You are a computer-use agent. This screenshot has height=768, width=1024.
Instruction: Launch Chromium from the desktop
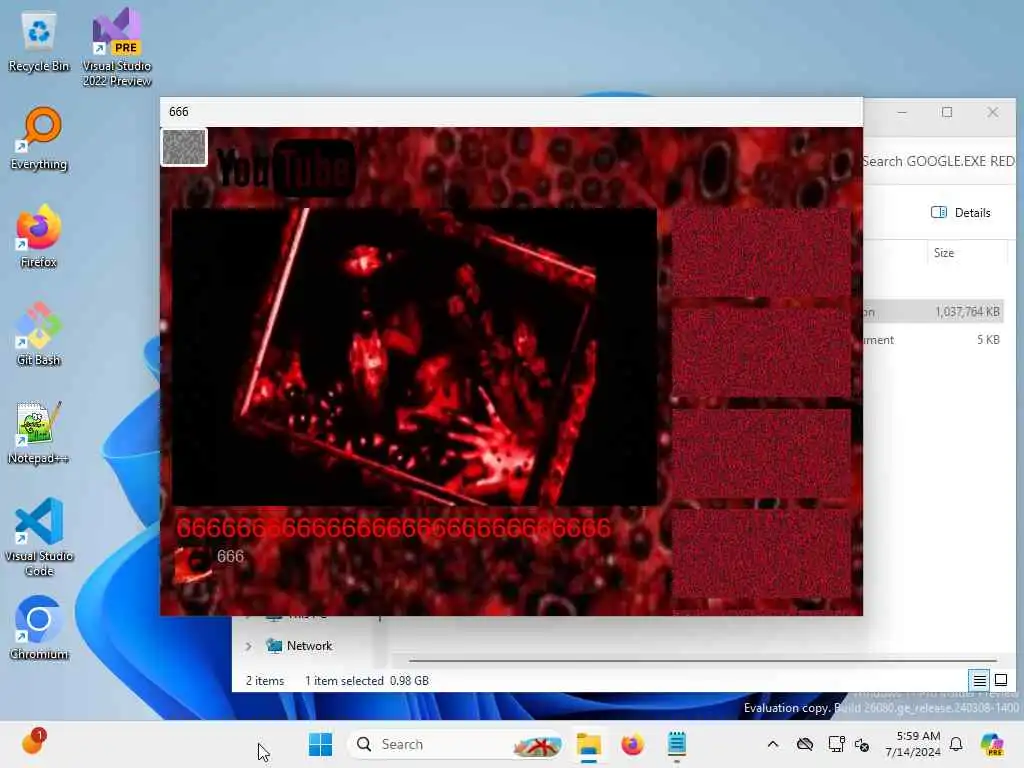pos(39,628)
